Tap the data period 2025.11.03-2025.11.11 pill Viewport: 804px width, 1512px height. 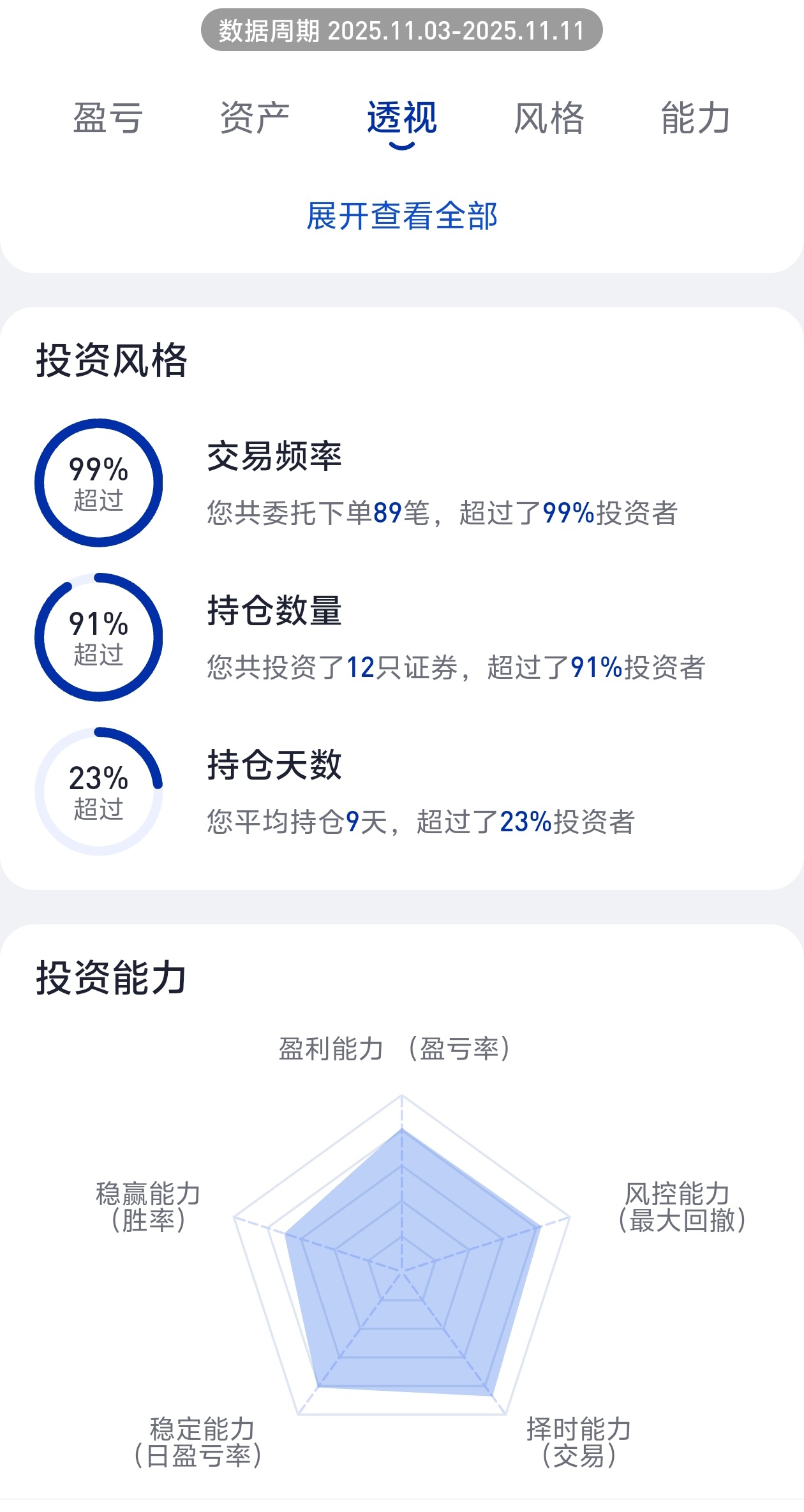[x=402, y=31]
